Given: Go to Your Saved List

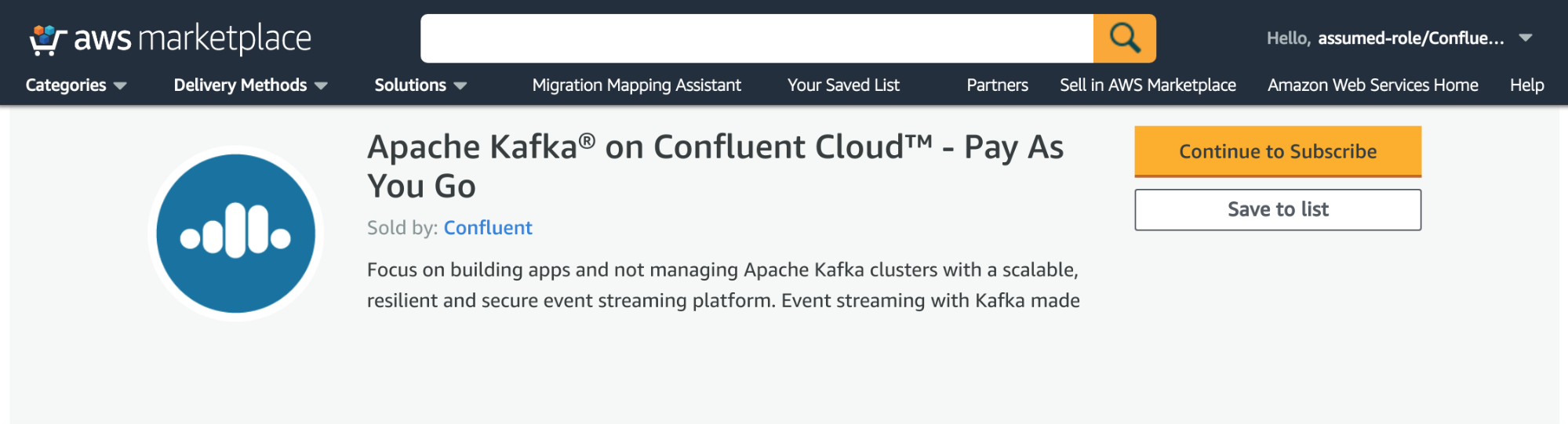Looking at the screenshot, I should [x=843, y=85].
